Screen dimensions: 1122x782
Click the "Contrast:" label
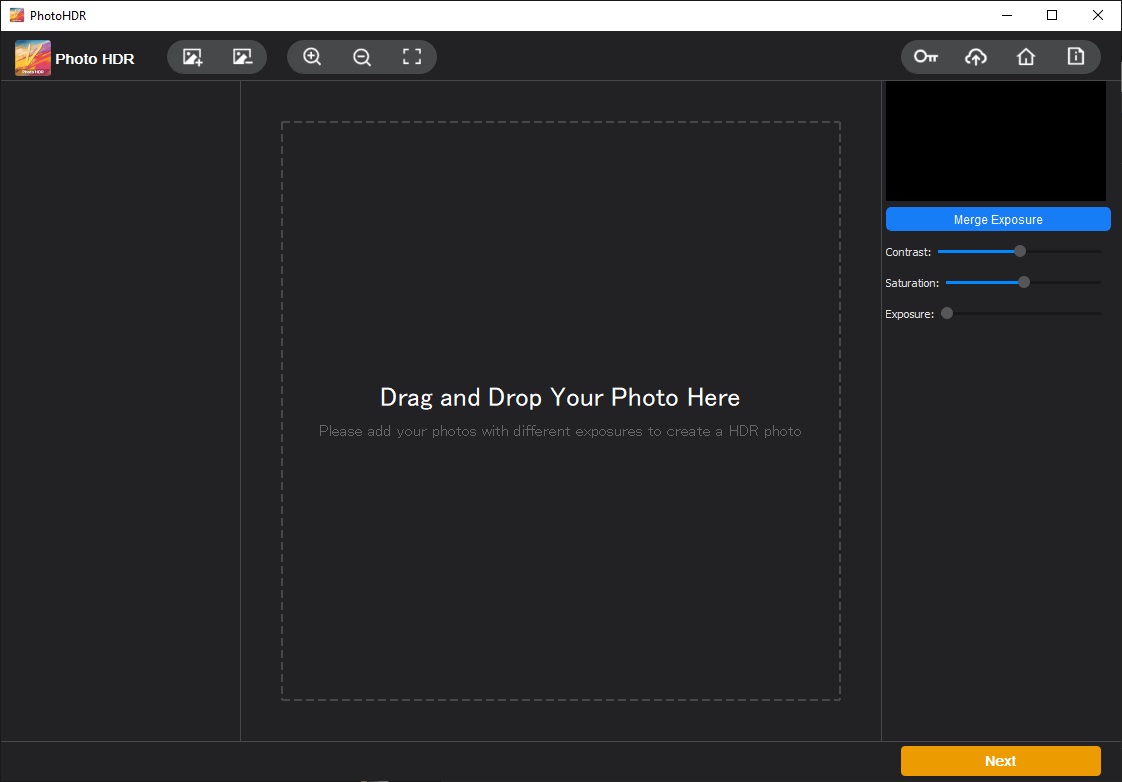pyautogui.click(x=908, y=252)
